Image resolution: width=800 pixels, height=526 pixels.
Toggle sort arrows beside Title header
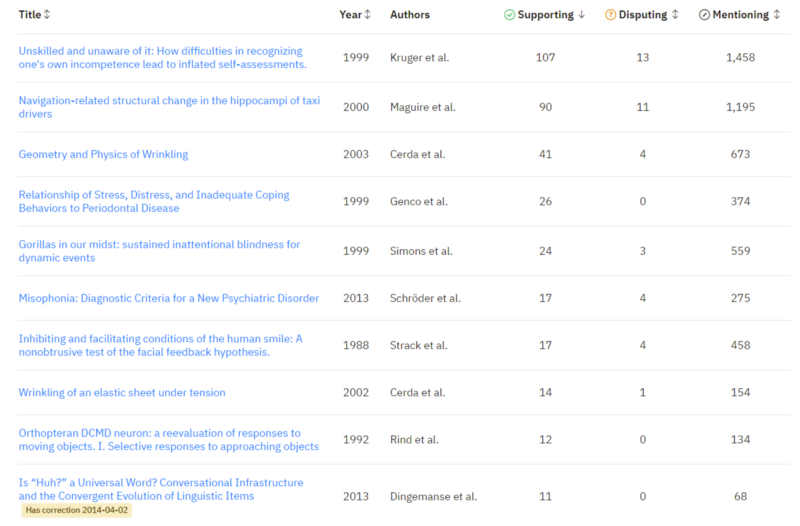[47, 15]
